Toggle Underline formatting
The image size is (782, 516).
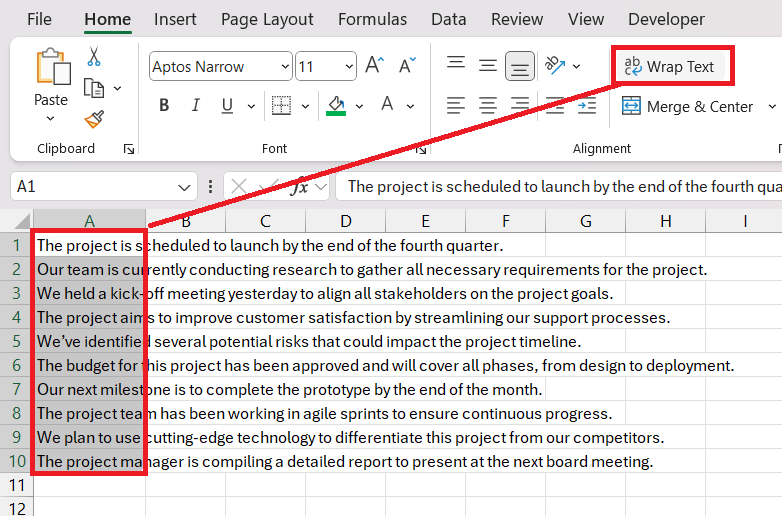[x=227, y=105]
